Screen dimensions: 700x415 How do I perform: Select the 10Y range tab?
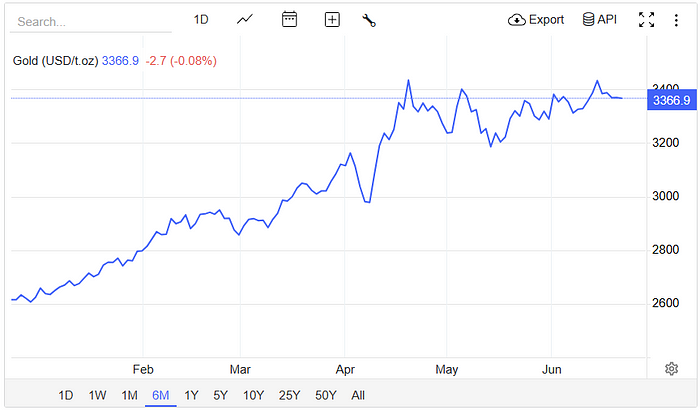(254, 395)
